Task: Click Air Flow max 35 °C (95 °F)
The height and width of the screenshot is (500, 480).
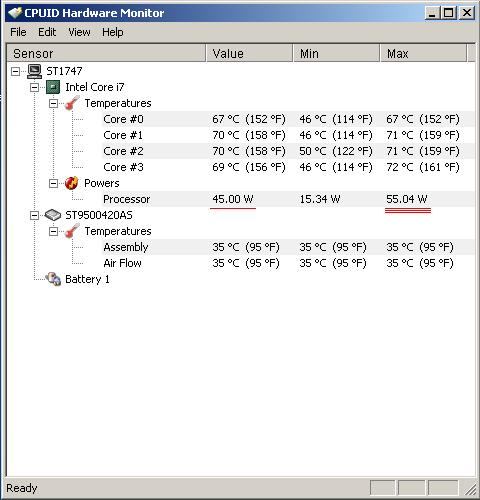Action: [x=420, y=263]
